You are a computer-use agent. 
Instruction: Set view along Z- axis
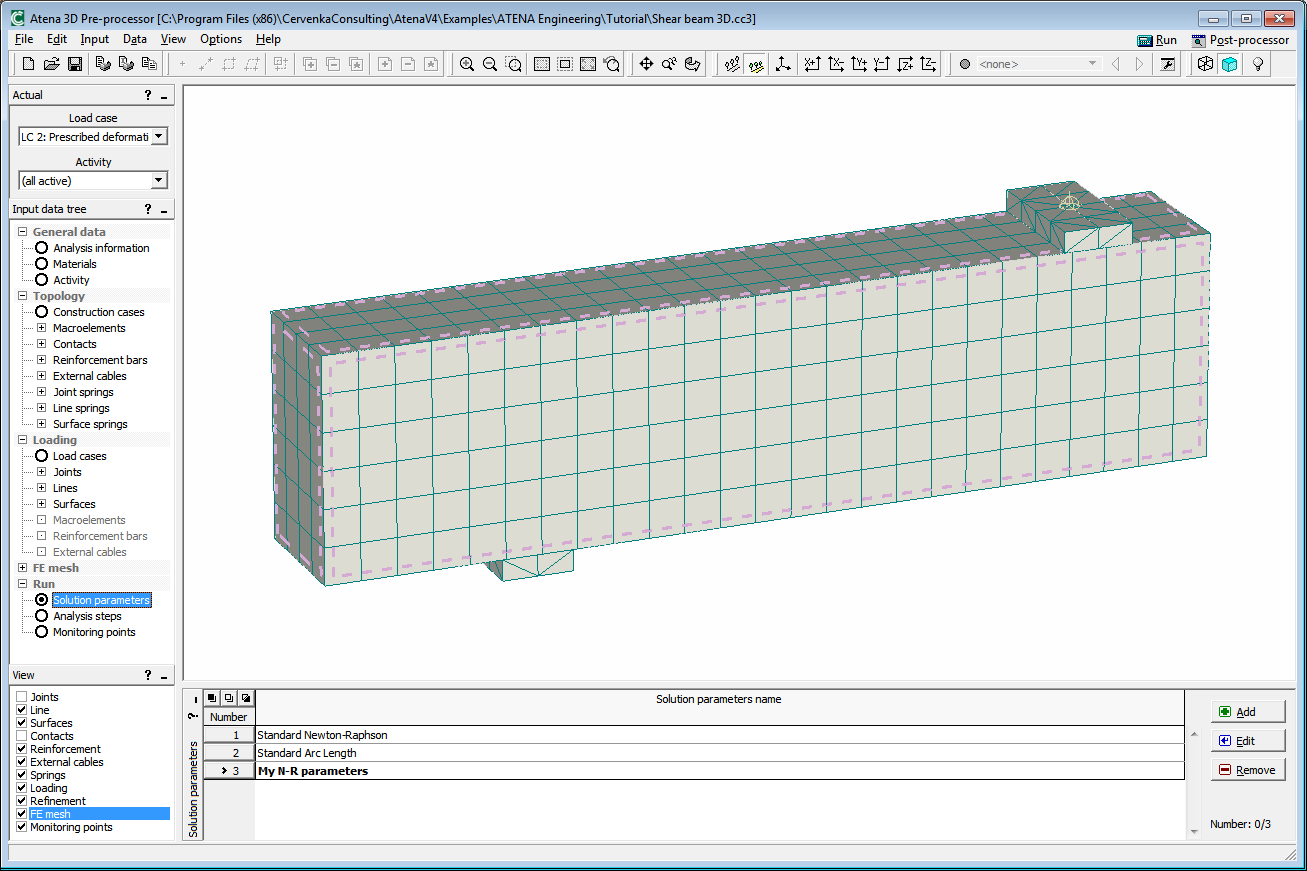928,64
